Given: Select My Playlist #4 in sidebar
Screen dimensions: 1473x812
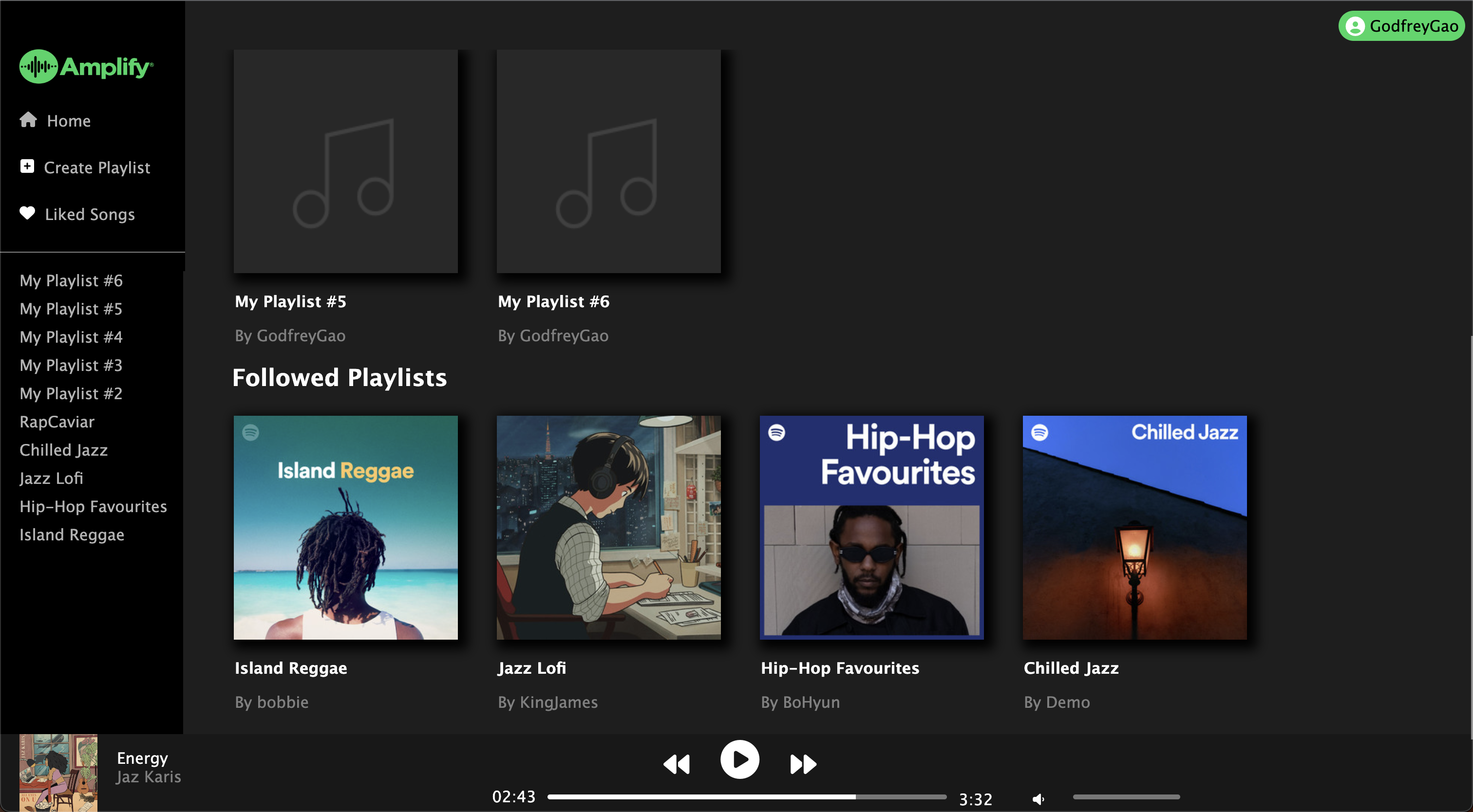Looking at the screenshot, I should (x=71, y=337).
